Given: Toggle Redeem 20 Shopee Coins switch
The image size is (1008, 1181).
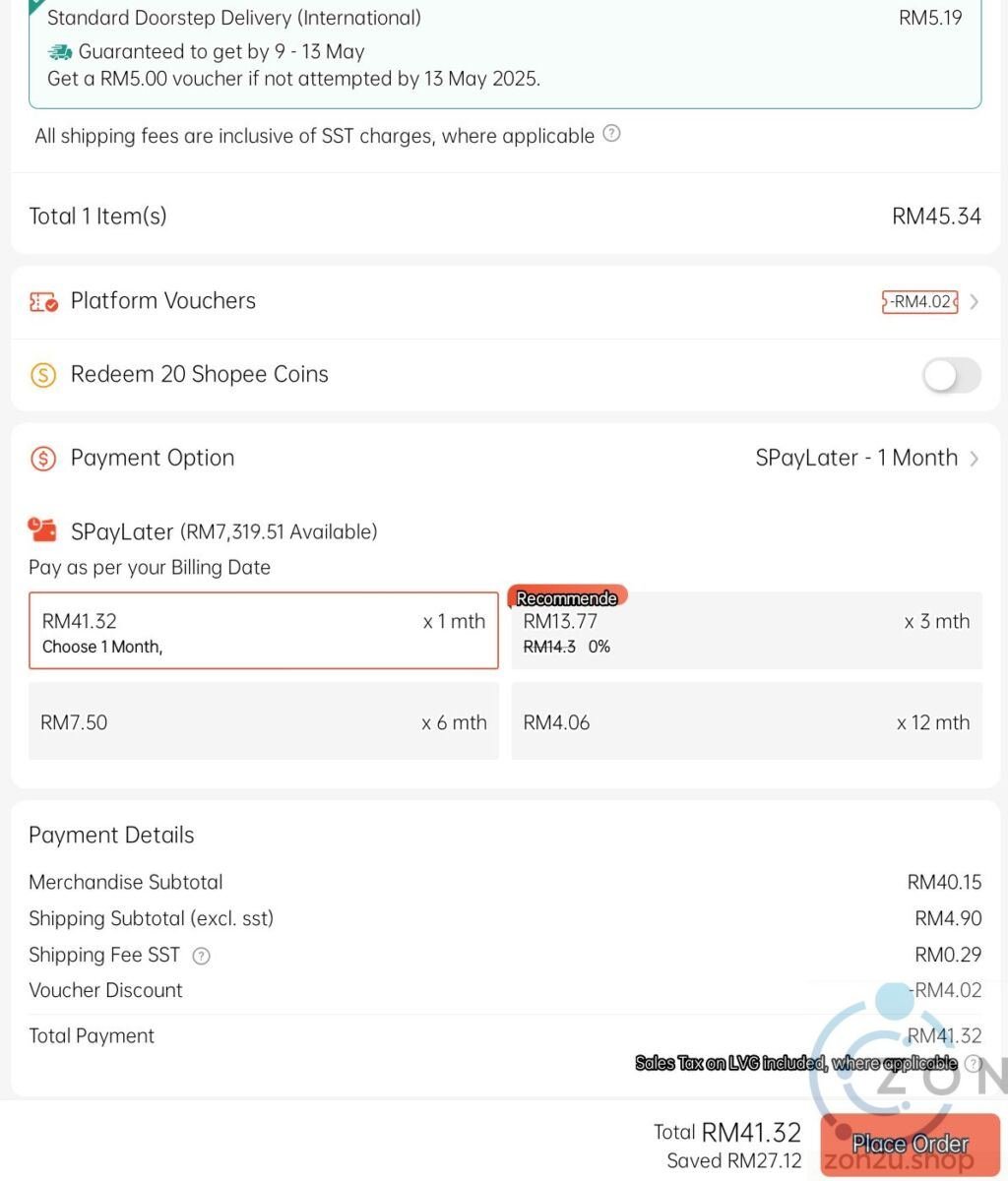Looking at the screenshot, I should pyautogui.click(x=951, y=375).
